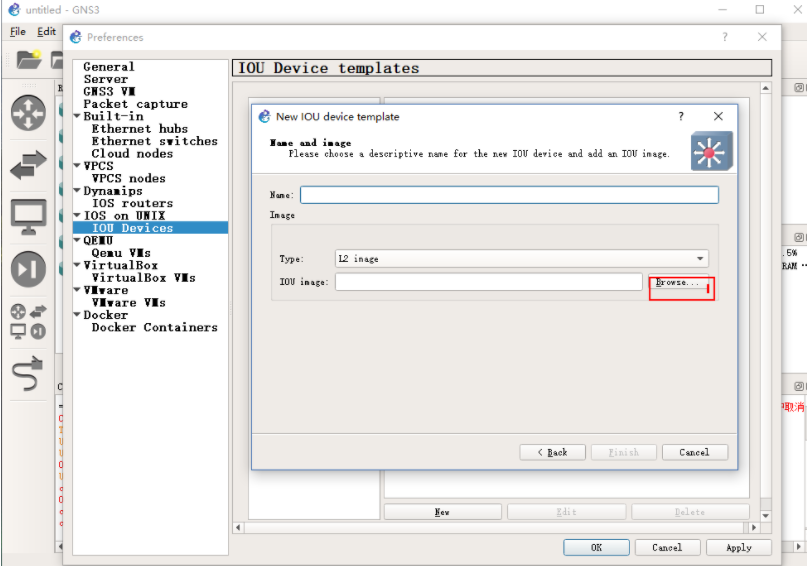
Task: Open the File menu
Action: tap(18, 32)
